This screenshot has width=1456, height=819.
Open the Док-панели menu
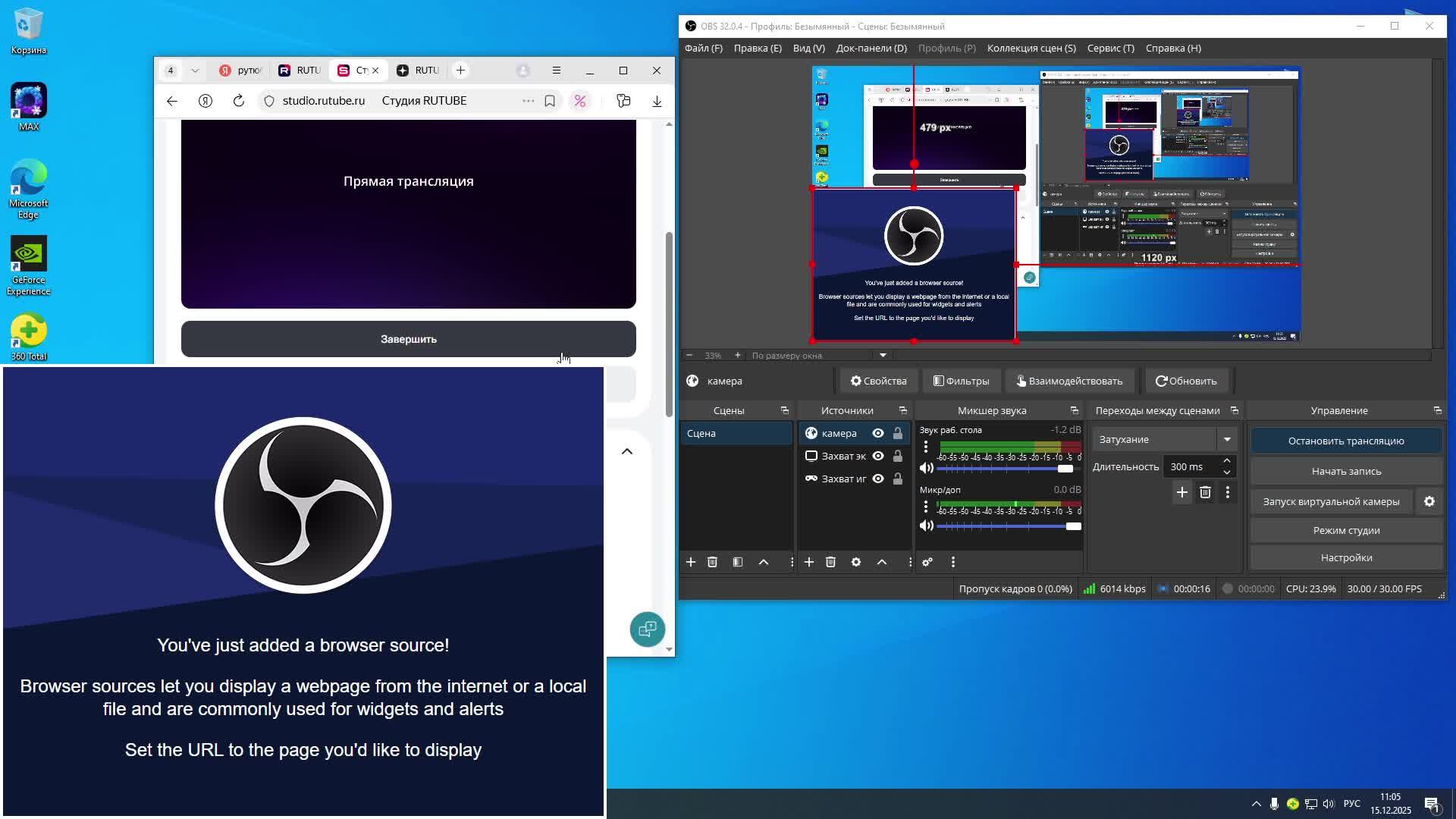[x=871, y=48]
